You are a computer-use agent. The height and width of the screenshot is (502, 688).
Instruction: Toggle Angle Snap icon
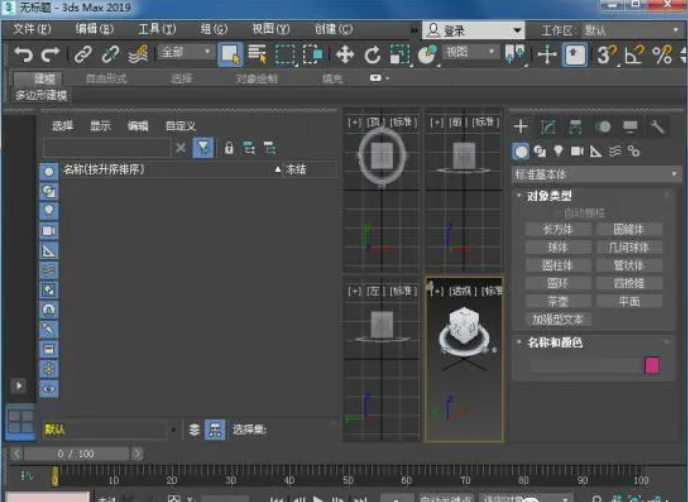point(634,55)
